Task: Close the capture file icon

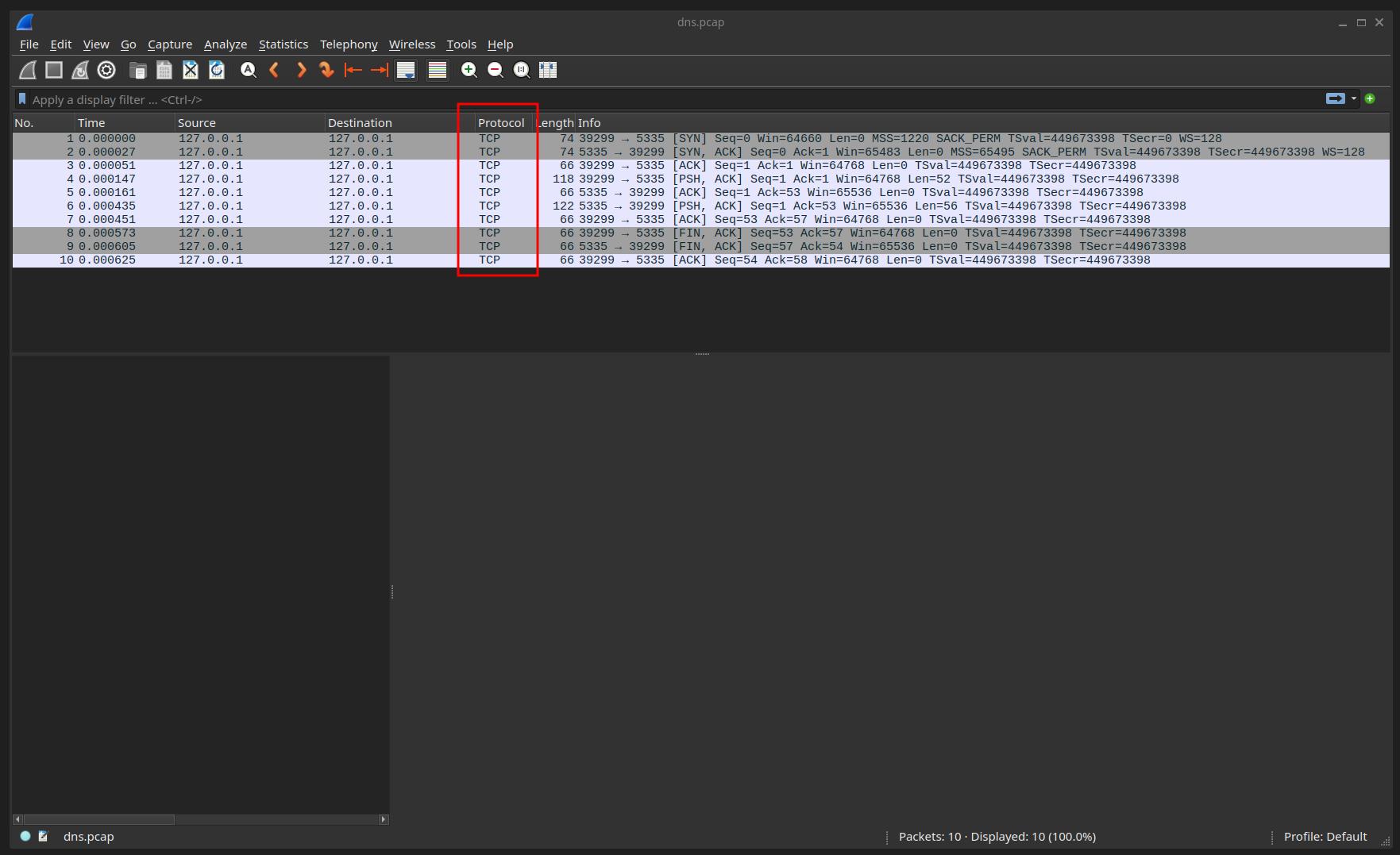Action: coord(191,70)
